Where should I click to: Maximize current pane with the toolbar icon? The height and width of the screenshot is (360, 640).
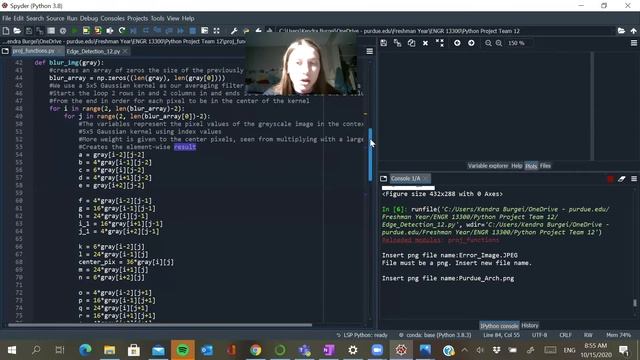(x=216, y=31)
